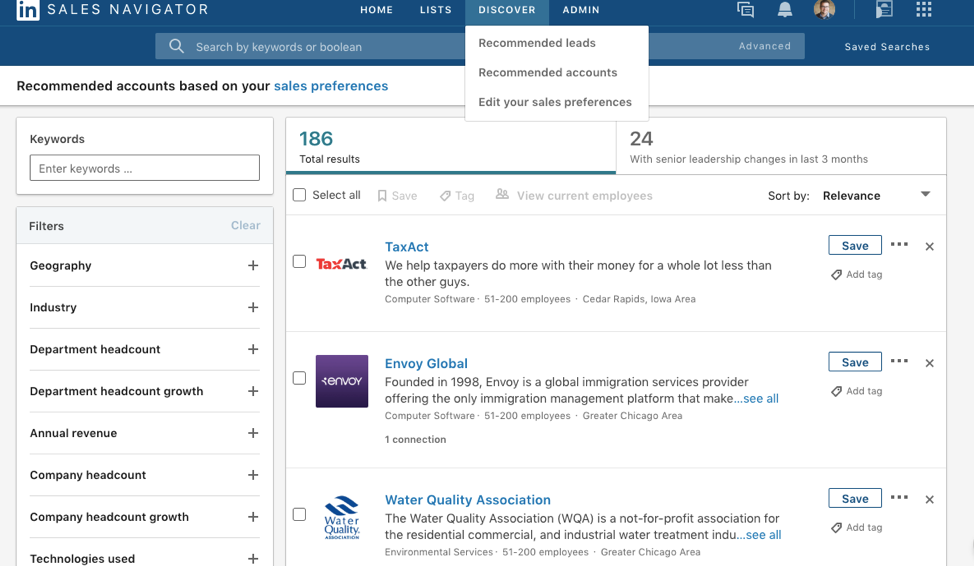The image size is (974, 566).
Task: Save the Envoy Global account
Action: [x=855, y=362]
